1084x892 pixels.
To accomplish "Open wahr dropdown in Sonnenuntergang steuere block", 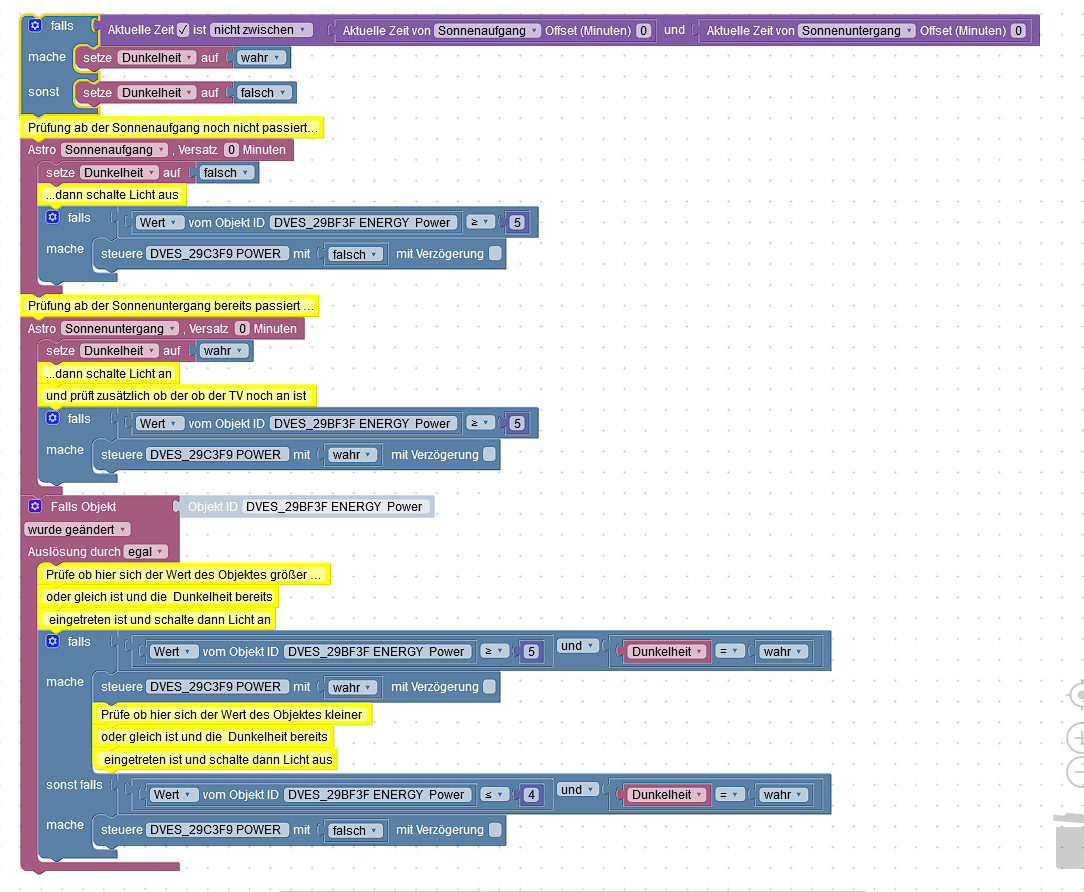I will 353,455.
